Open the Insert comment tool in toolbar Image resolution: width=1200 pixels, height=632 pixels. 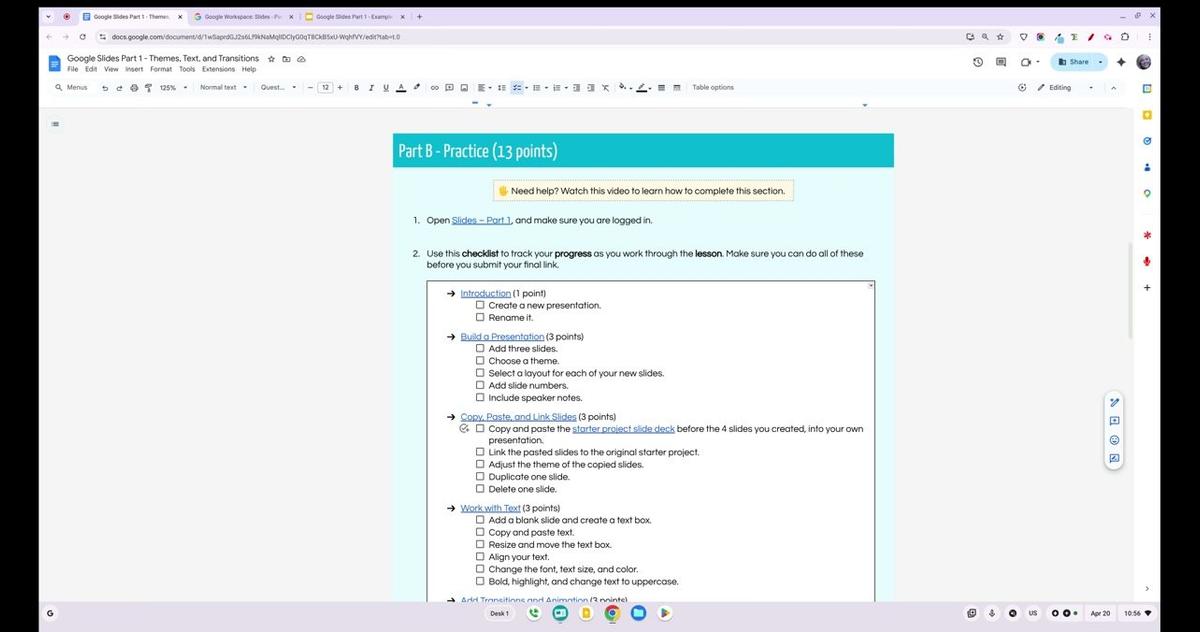449,87
